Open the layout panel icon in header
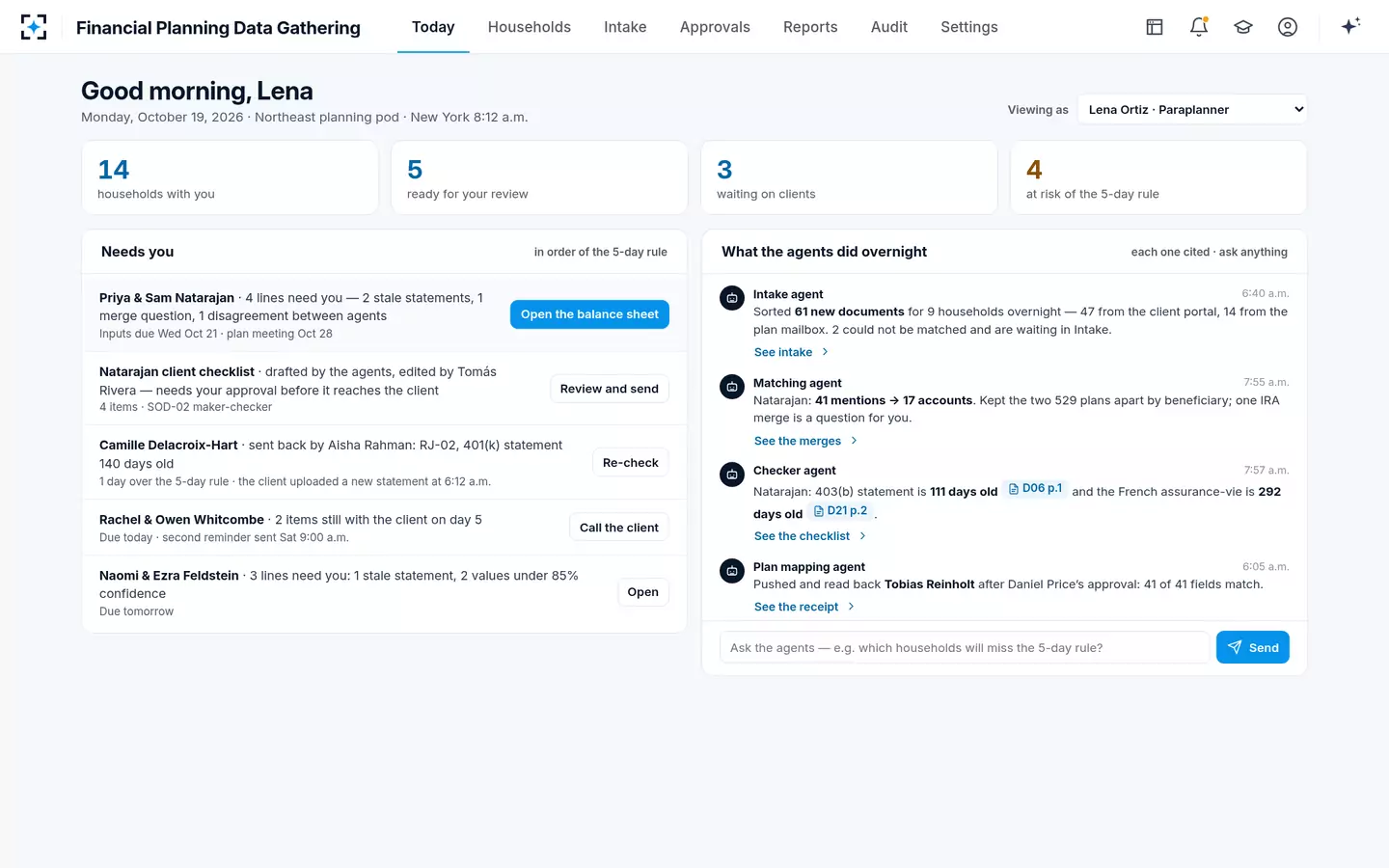The image size is (1389, 868). click(1155, 27)
